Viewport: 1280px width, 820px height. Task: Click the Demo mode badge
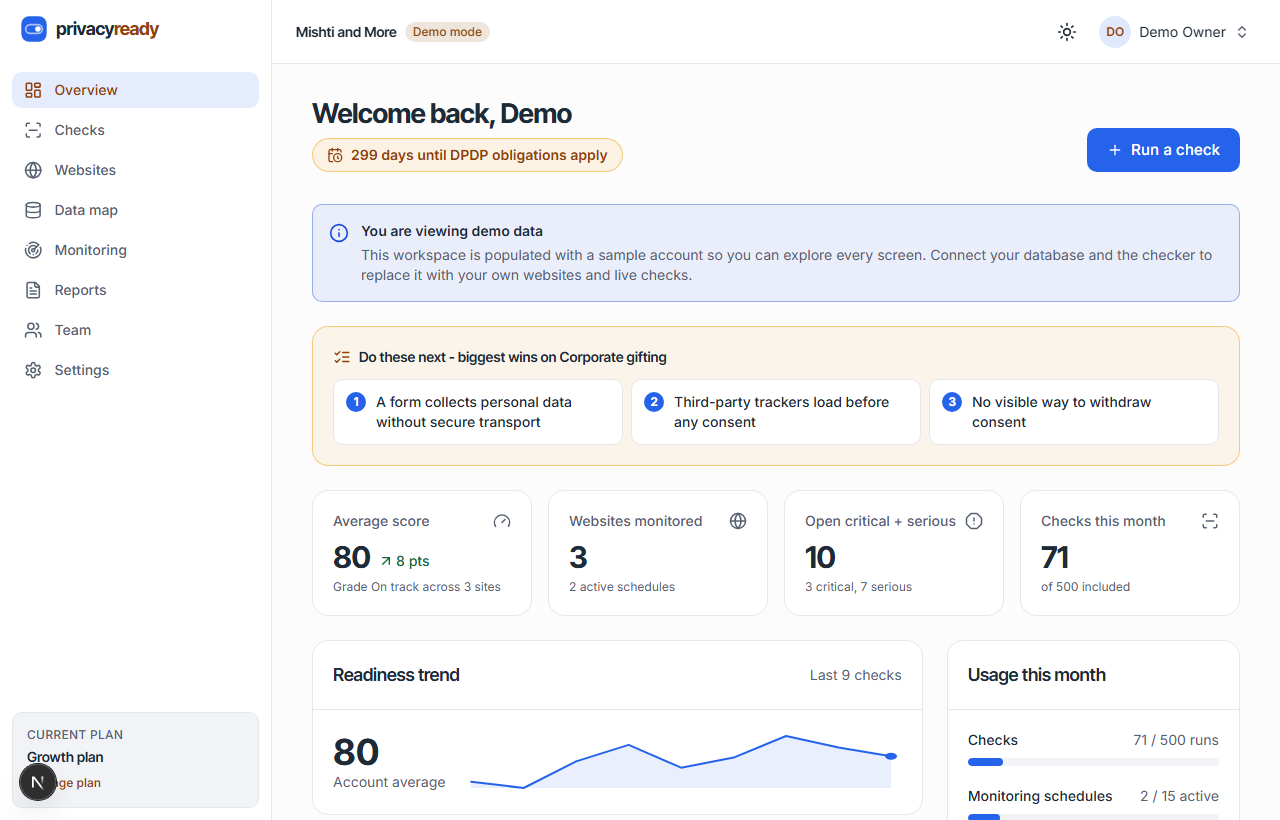(447, 32)
